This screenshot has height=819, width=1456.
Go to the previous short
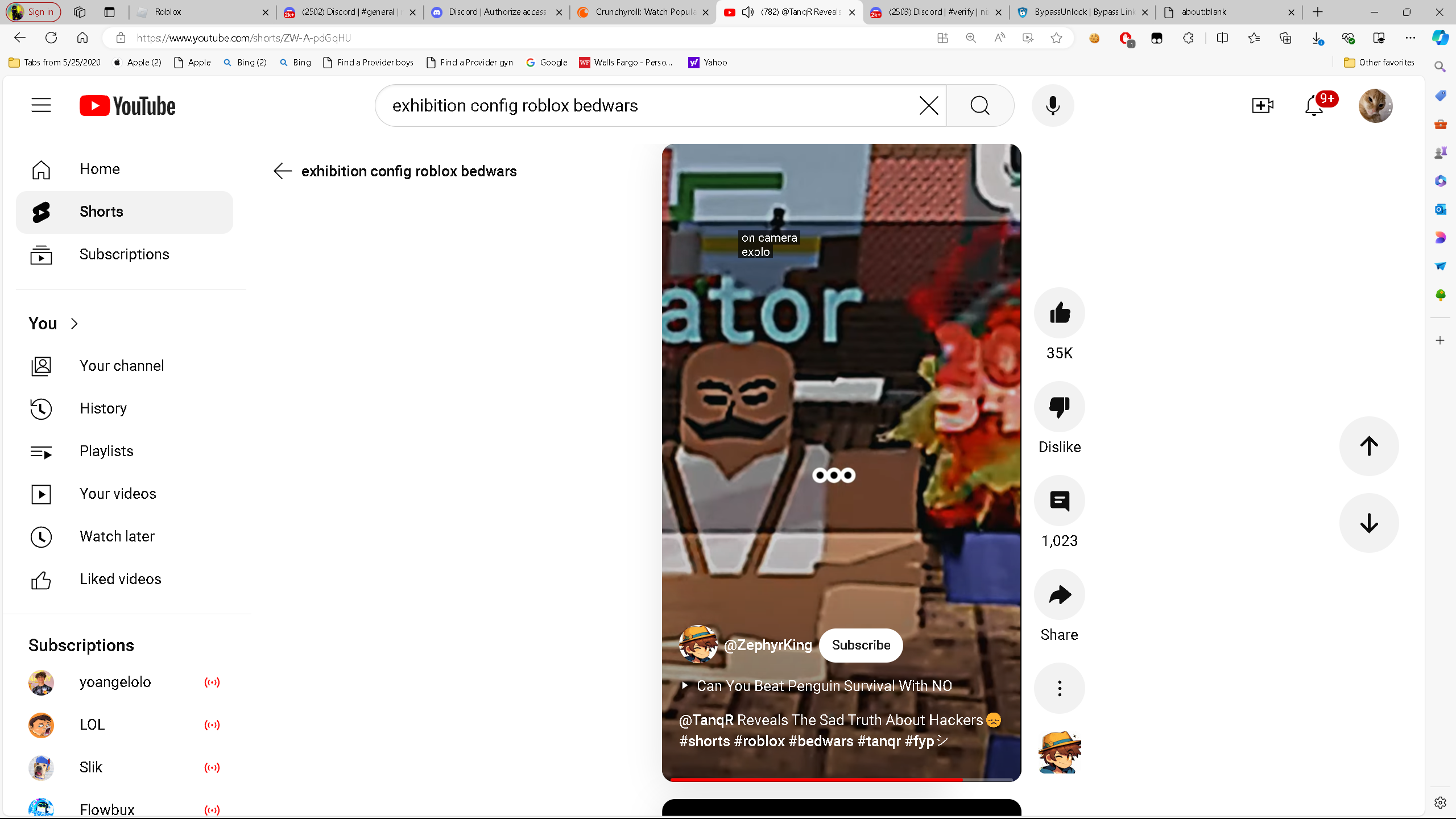1368,446
